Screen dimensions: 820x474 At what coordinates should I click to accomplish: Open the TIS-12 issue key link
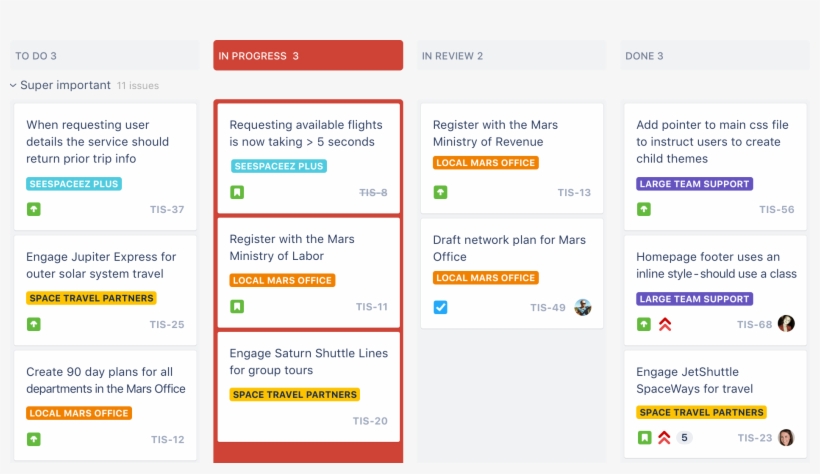point(167,439)
